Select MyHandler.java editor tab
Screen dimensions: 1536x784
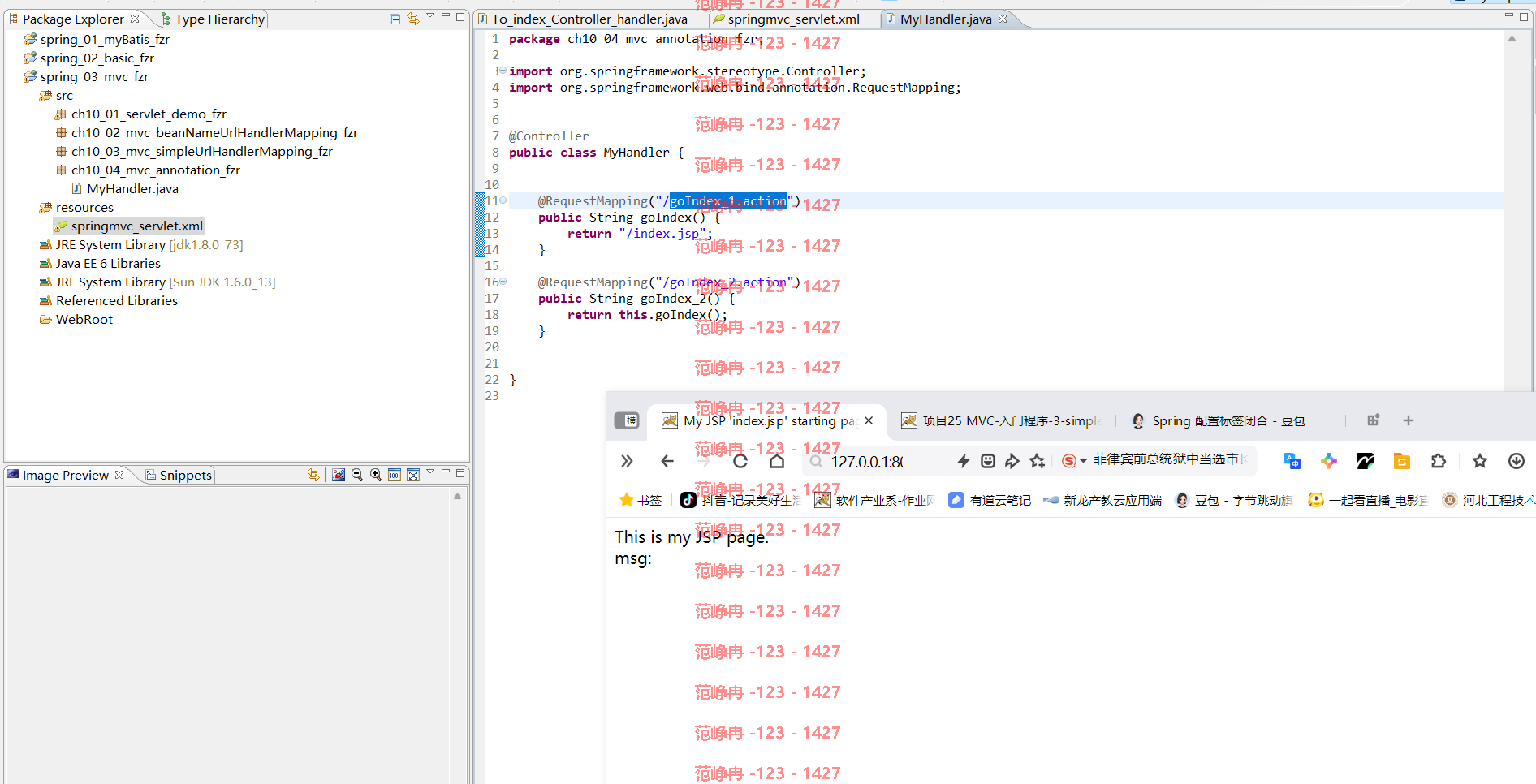(x=946, y=19)
